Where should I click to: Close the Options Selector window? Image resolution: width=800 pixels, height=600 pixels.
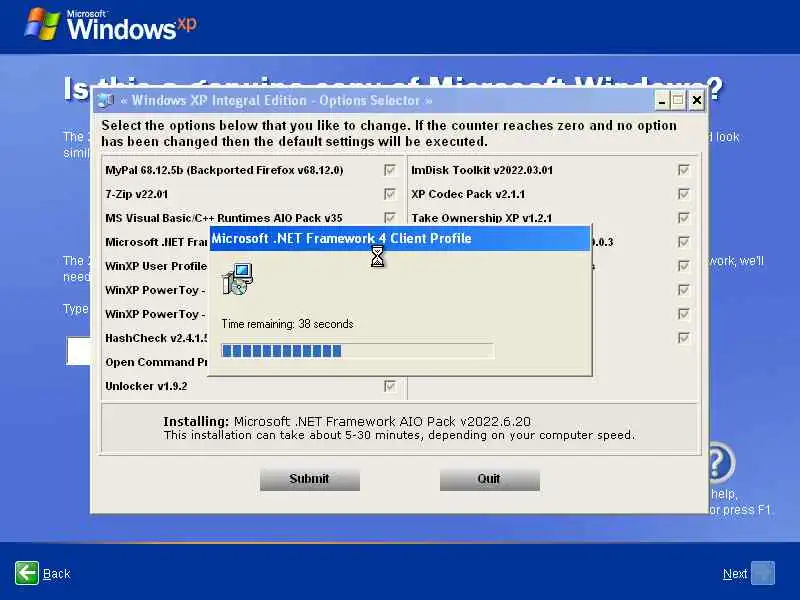696,101
